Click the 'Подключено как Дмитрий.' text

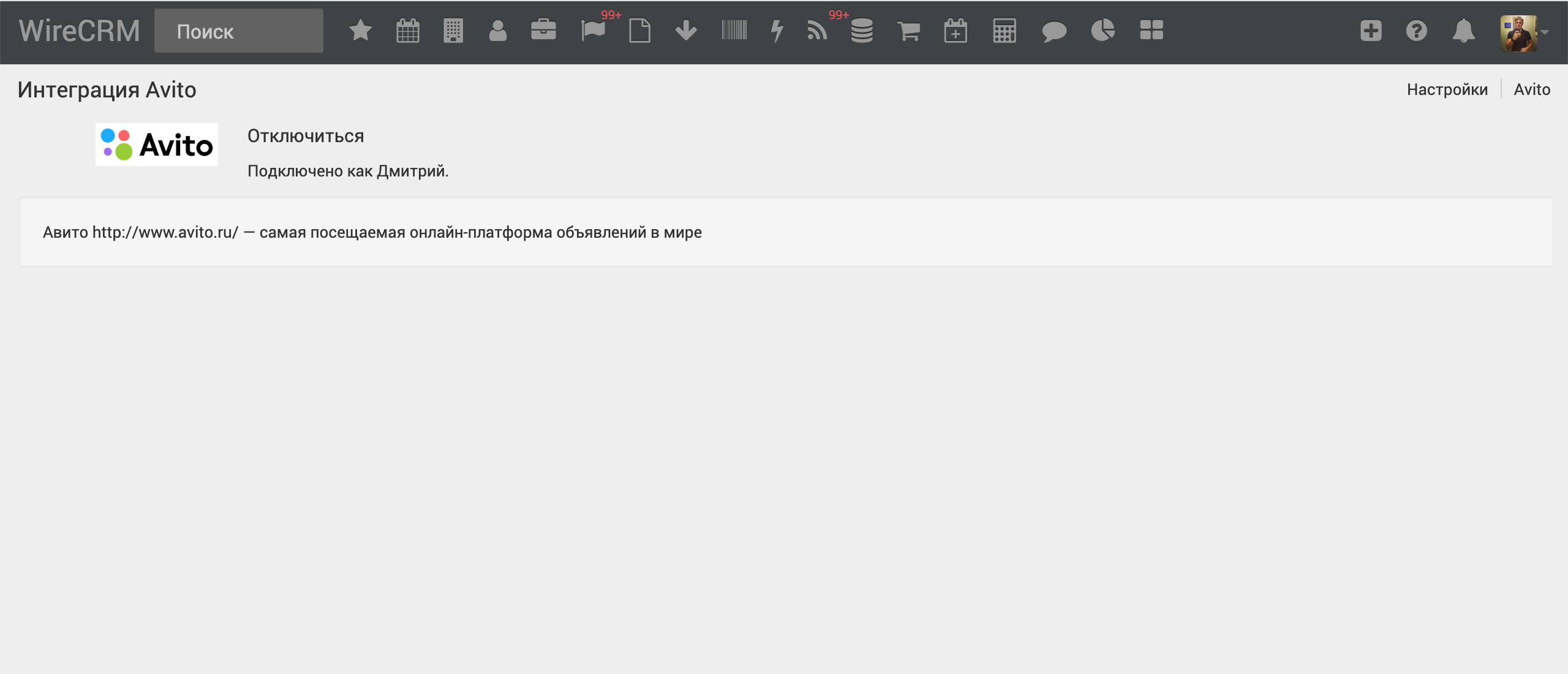tap(348, 171)
